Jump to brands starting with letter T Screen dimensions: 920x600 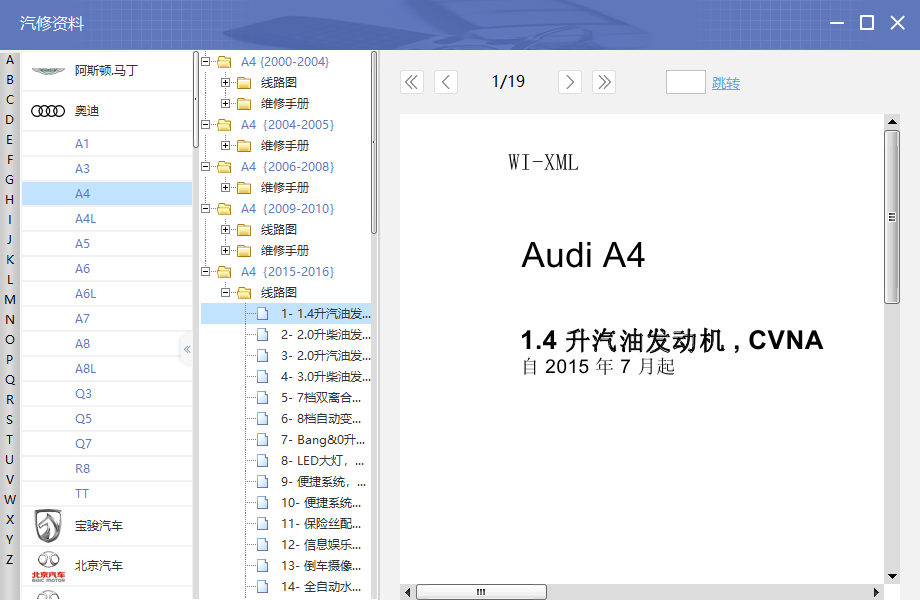[x=9, y=439]
